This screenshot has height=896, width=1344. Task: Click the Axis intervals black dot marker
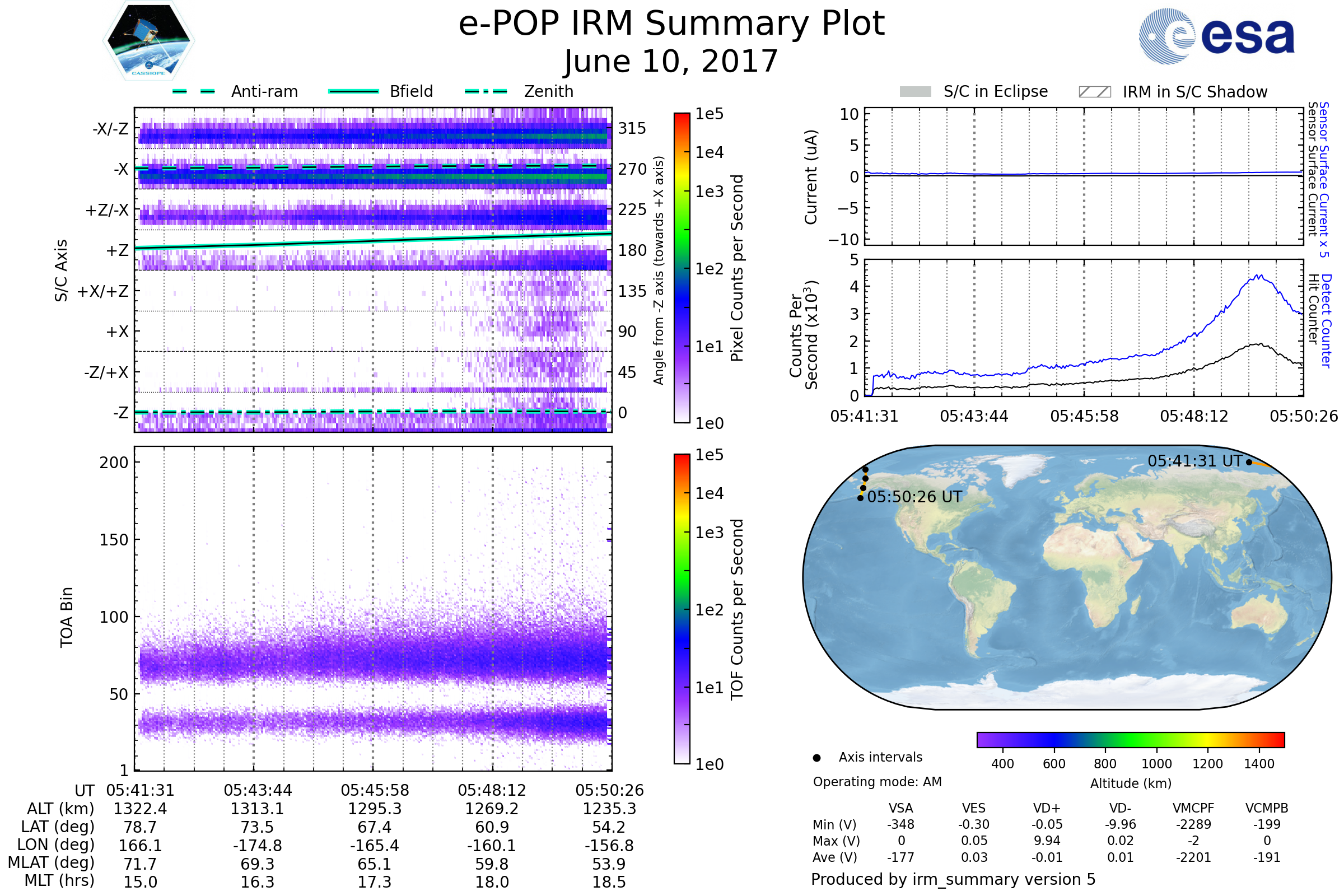(816, 758)
